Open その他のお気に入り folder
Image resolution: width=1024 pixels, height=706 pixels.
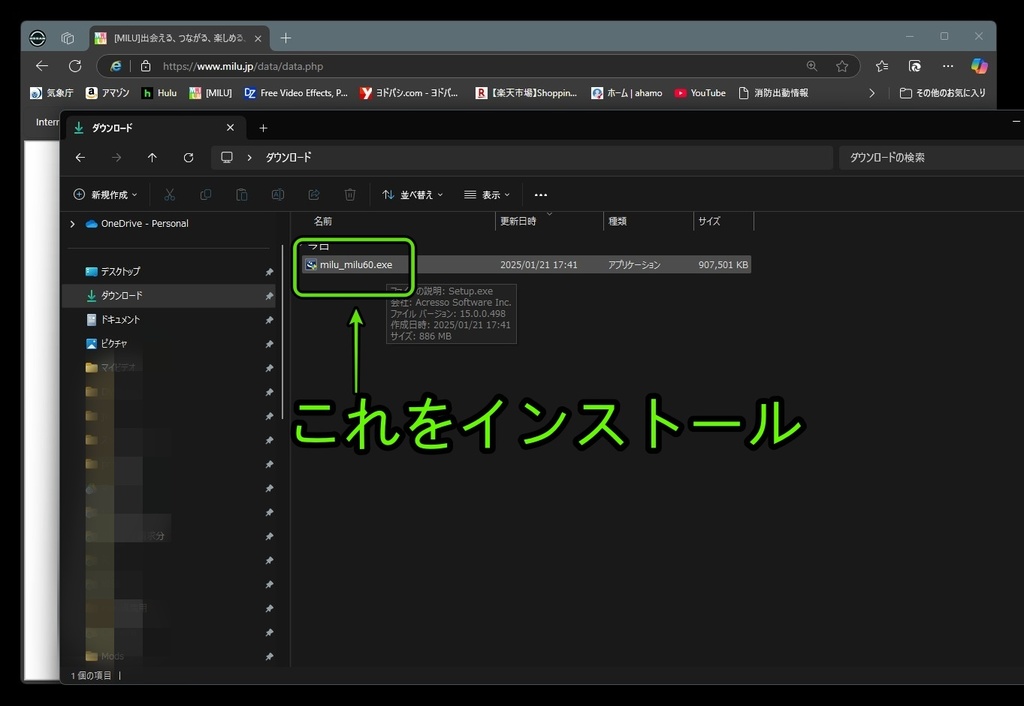coord(942,93)
